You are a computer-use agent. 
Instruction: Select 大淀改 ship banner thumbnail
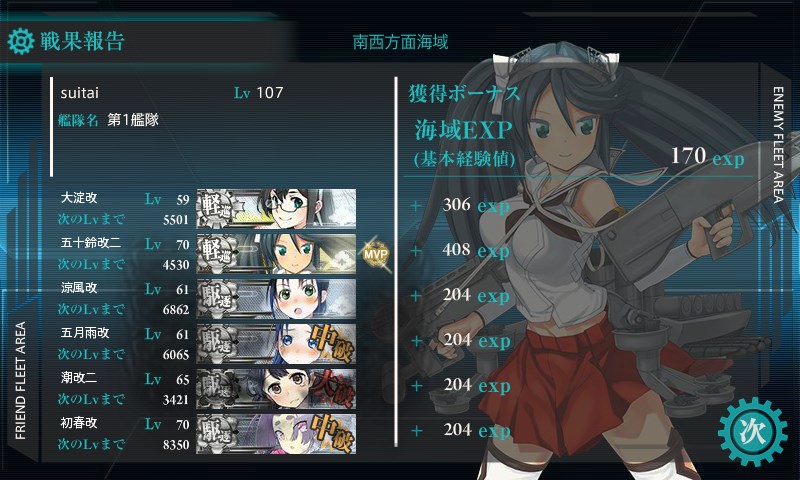[x=276, y=209]
